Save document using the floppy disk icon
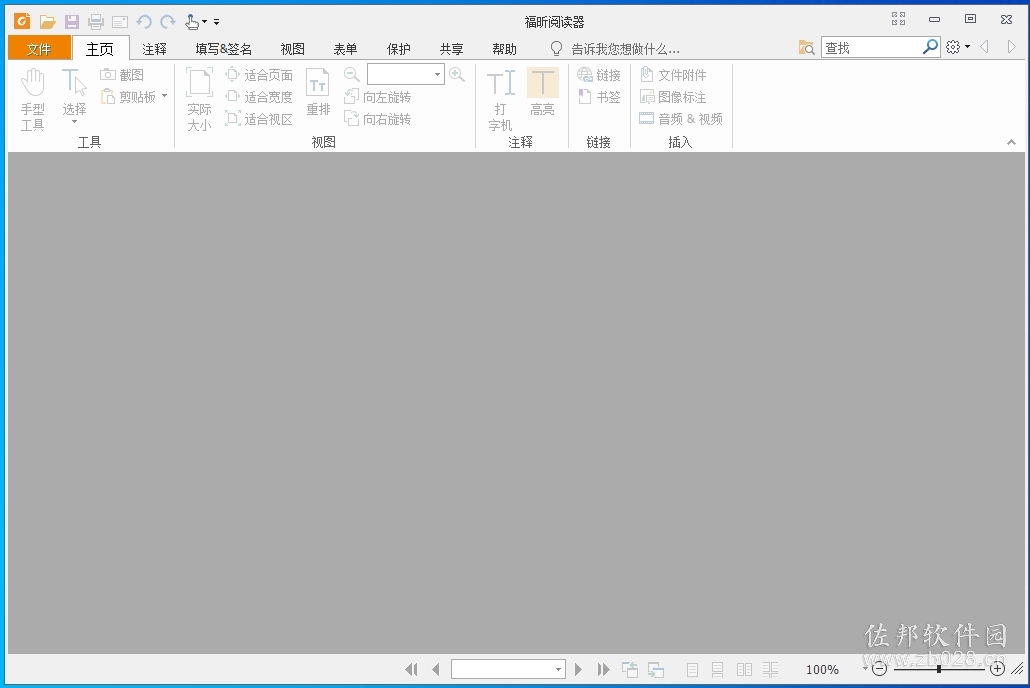 [x=72, y=22]
